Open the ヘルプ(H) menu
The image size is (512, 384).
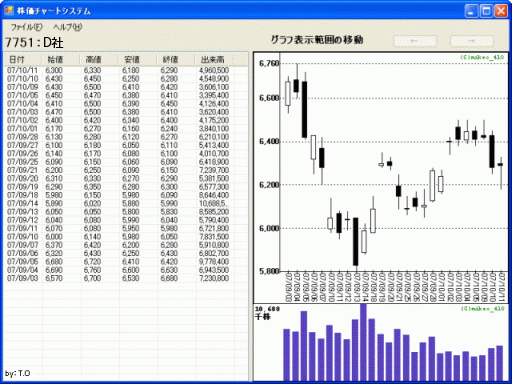tap(68, 27)
